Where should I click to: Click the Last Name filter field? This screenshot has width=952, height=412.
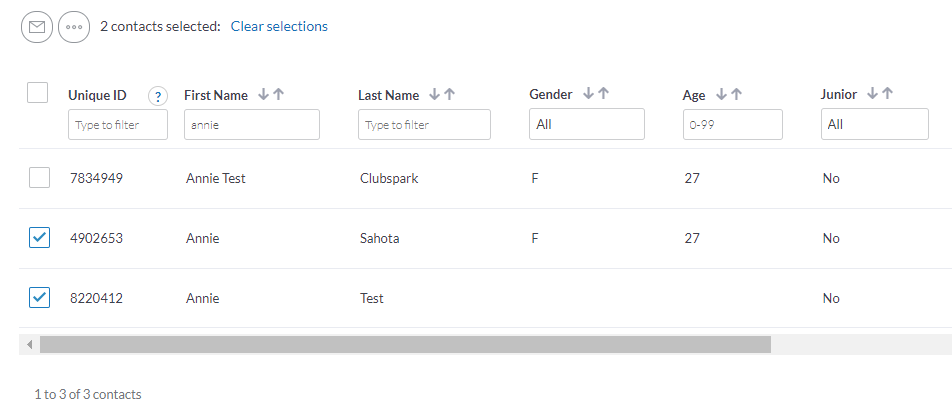tap(424, 124)
